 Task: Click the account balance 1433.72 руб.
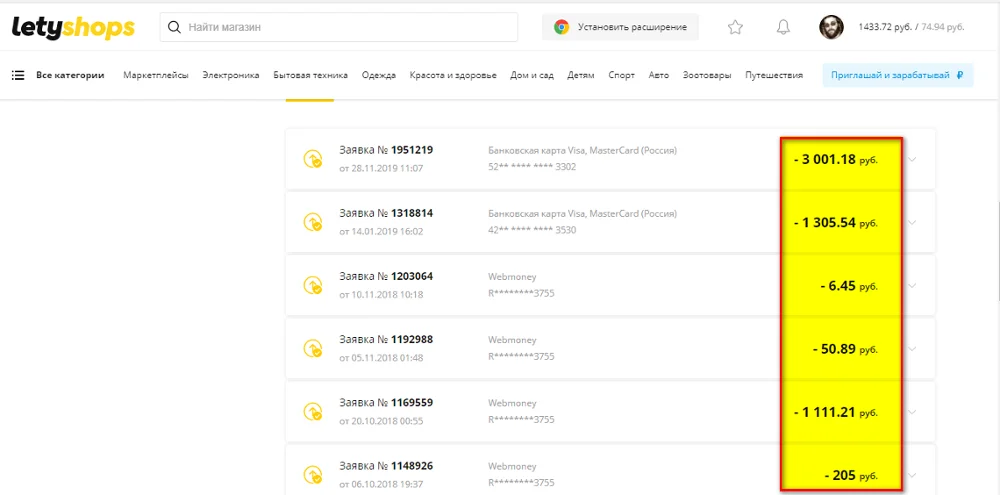click(884, 27)
